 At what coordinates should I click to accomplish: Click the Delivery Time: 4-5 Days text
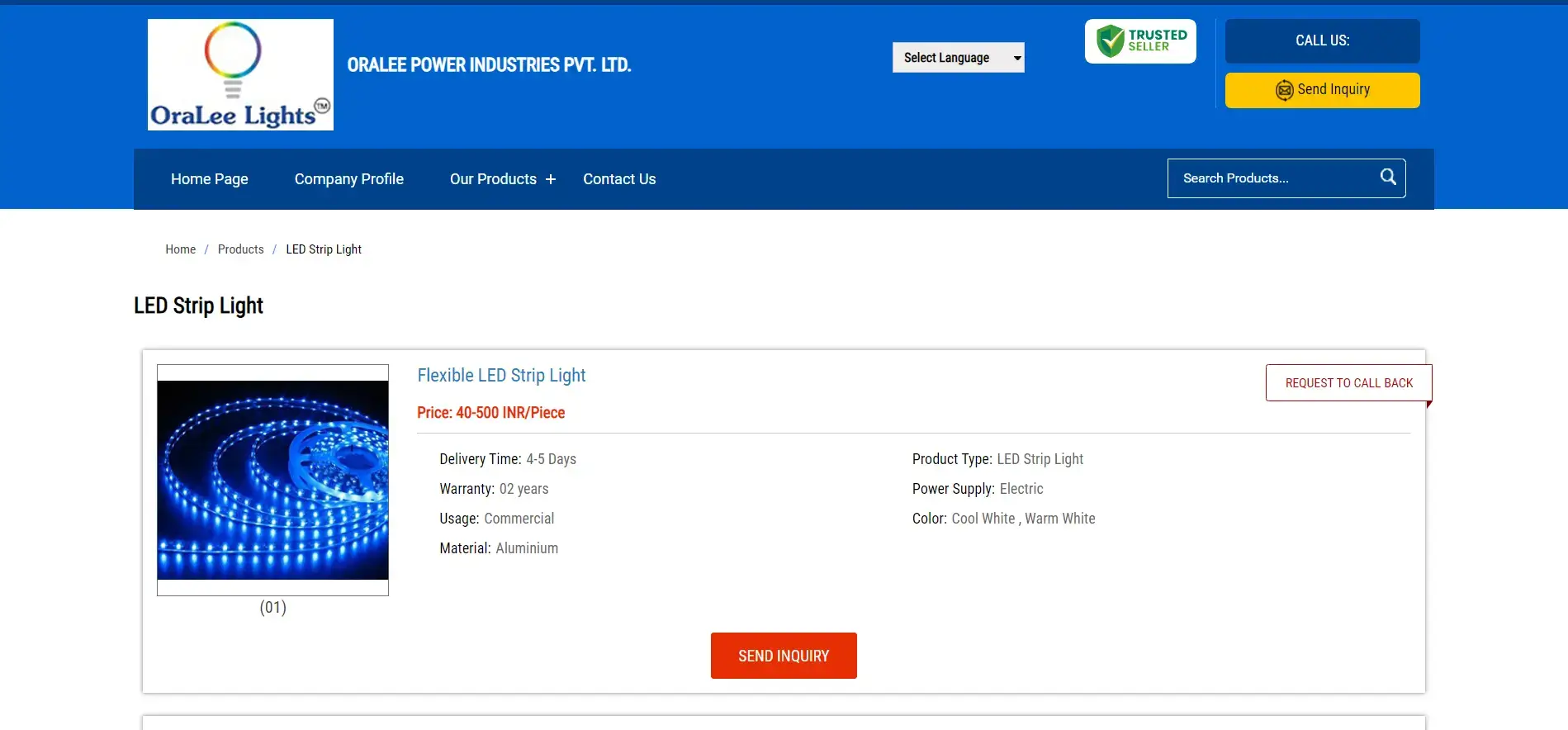click(508, 459)
